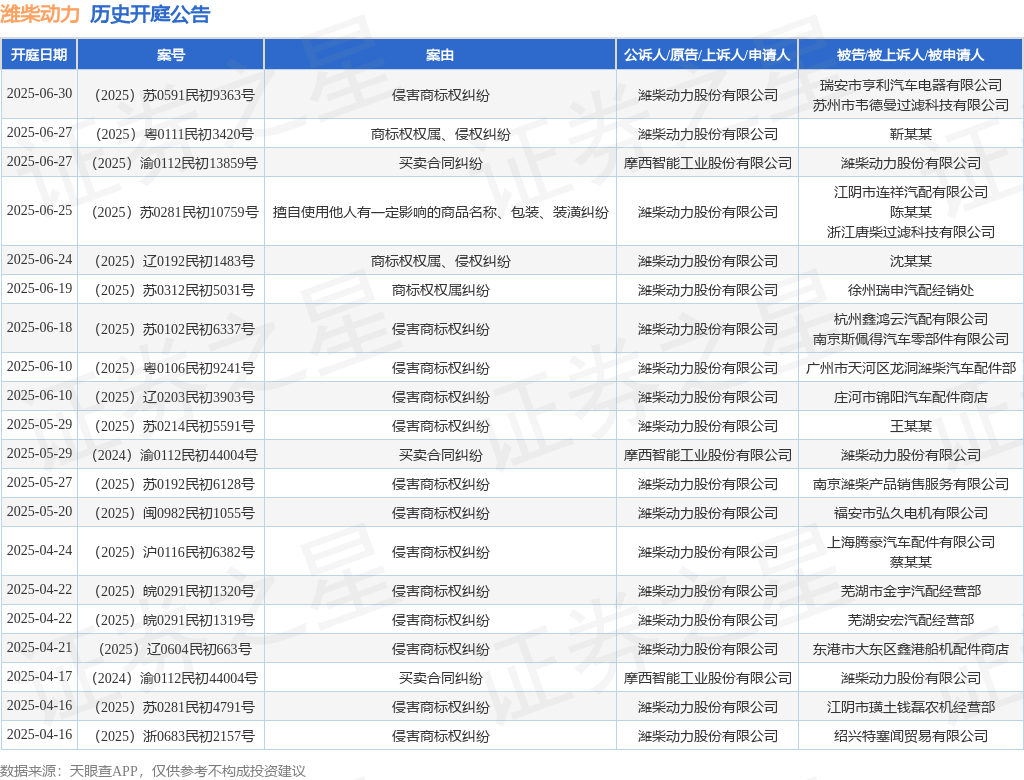Viewport: 1024px width, 780px height.
Task: Click the 历史开庭公告 heading
Action: (150, 14)
